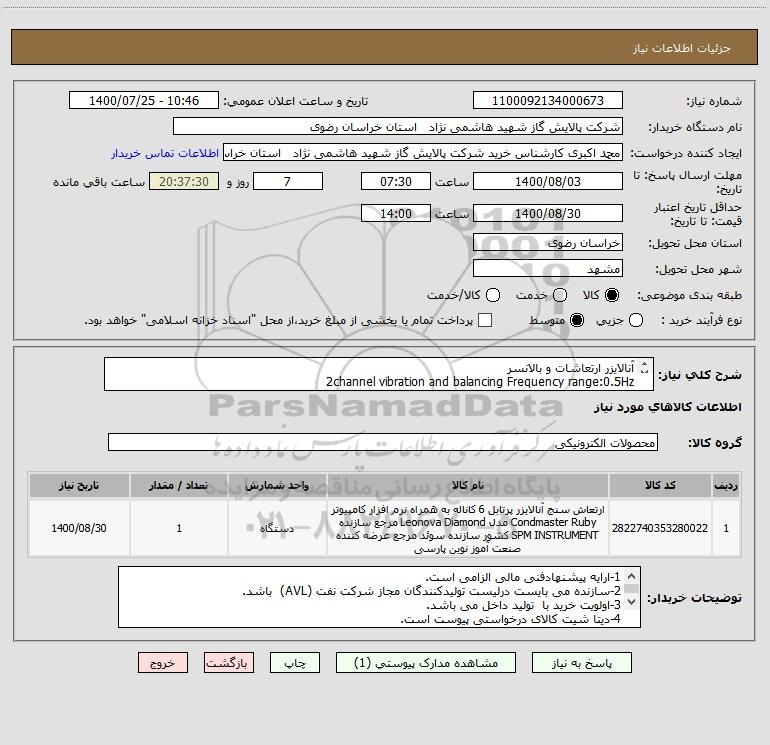
Task: Click the price validity date 1400/08/30 field
Action: pyautogui.click(x=548, y=213)
